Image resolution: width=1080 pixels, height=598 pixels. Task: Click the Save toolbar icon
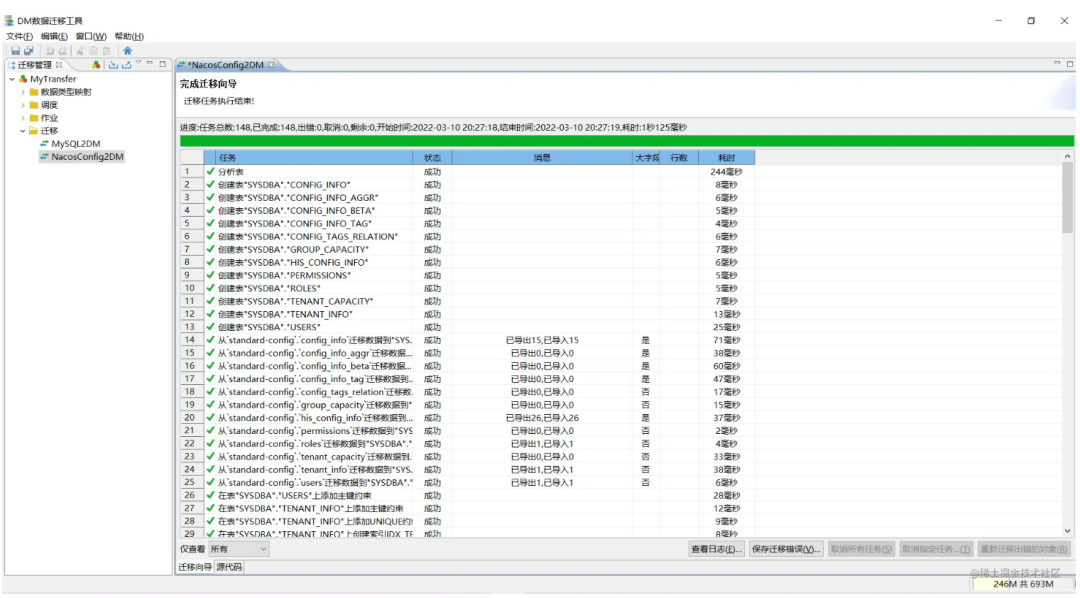[x=15, y=50]
